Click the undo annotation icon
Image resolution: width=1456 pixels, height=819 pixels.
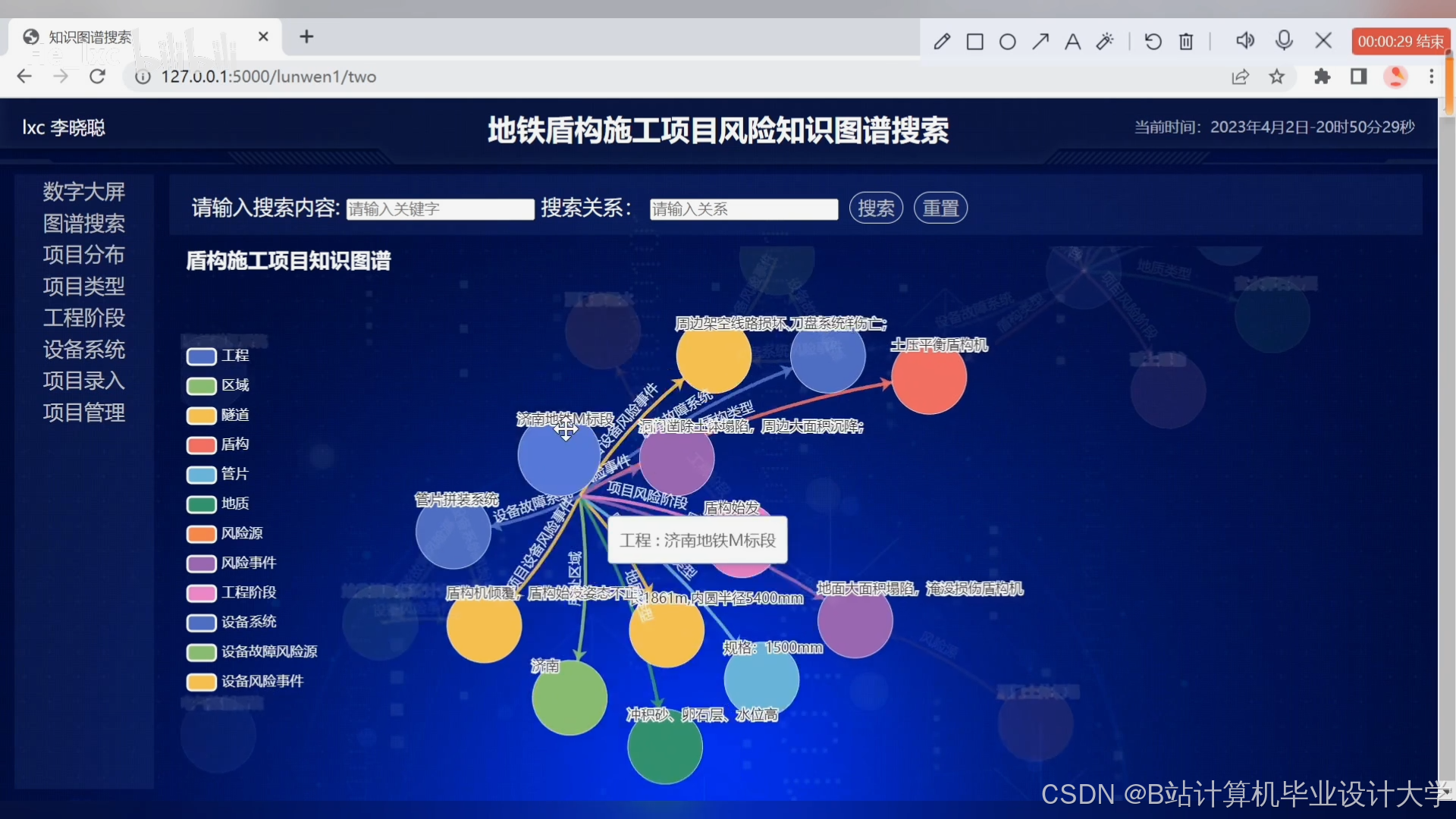(x=1153, y=41)
